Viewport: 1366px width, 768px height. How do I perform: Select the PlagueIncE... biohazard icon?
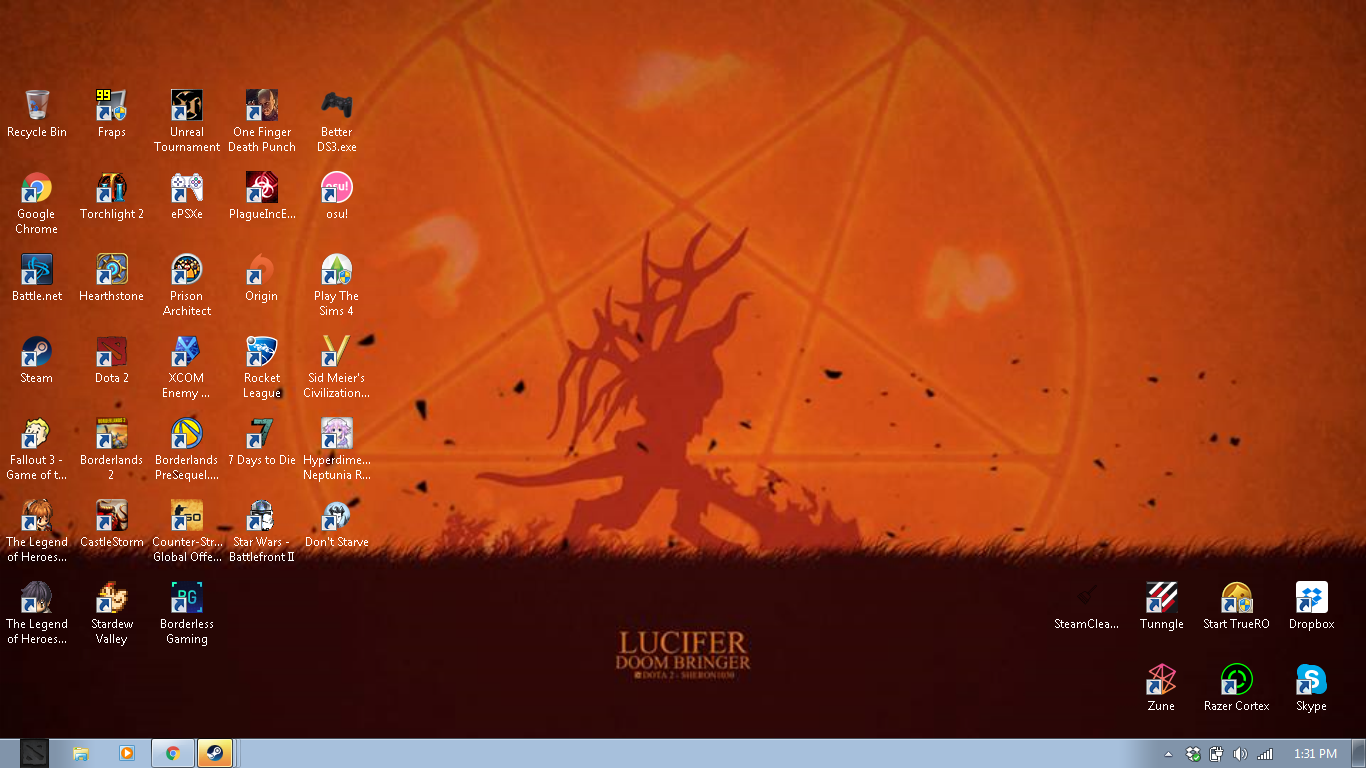[261, 187]
